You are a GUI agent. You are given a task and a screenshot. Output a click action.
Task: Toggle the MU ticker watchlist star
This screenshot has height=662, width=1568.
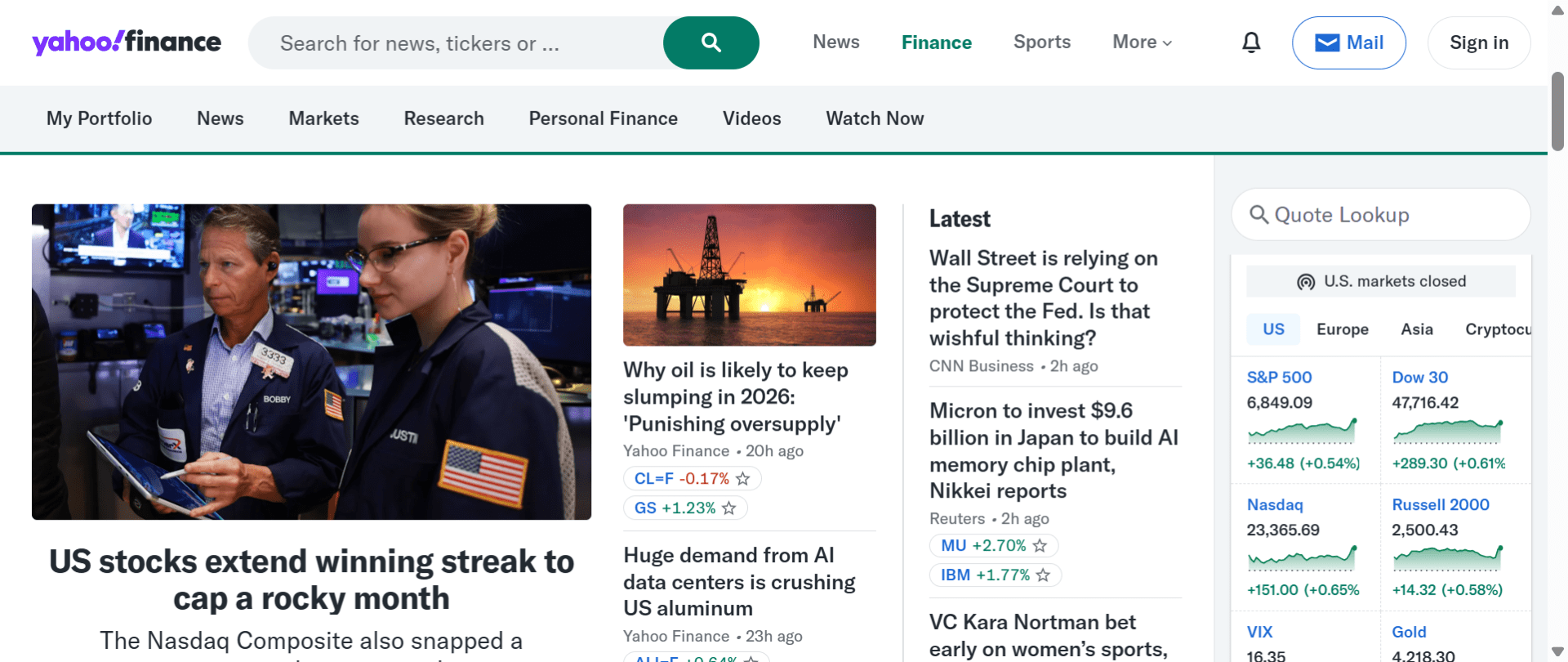coord(1040,546)
